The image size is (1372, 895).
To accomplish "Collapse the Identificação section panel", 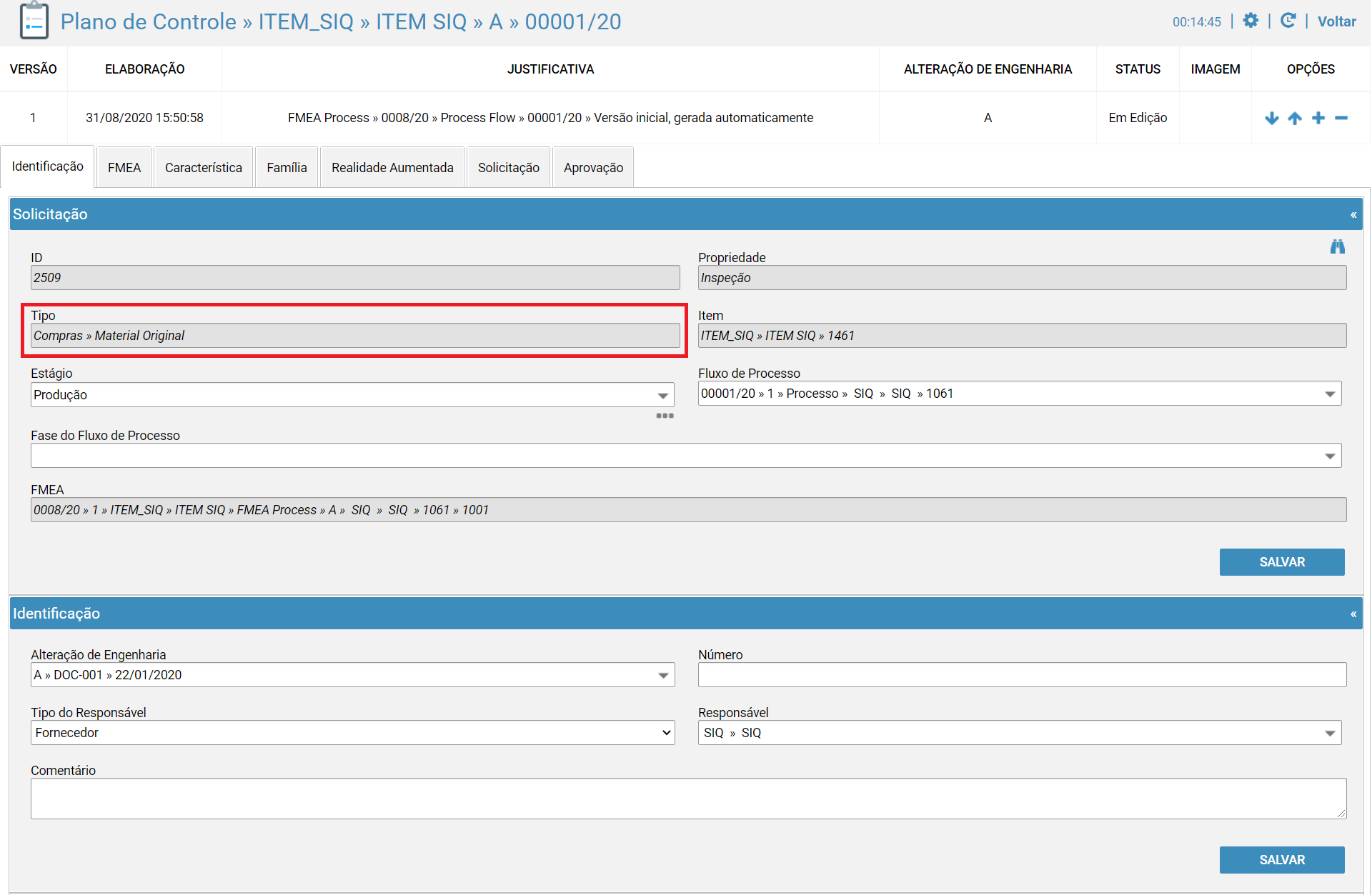I will tap(1353, 614).
